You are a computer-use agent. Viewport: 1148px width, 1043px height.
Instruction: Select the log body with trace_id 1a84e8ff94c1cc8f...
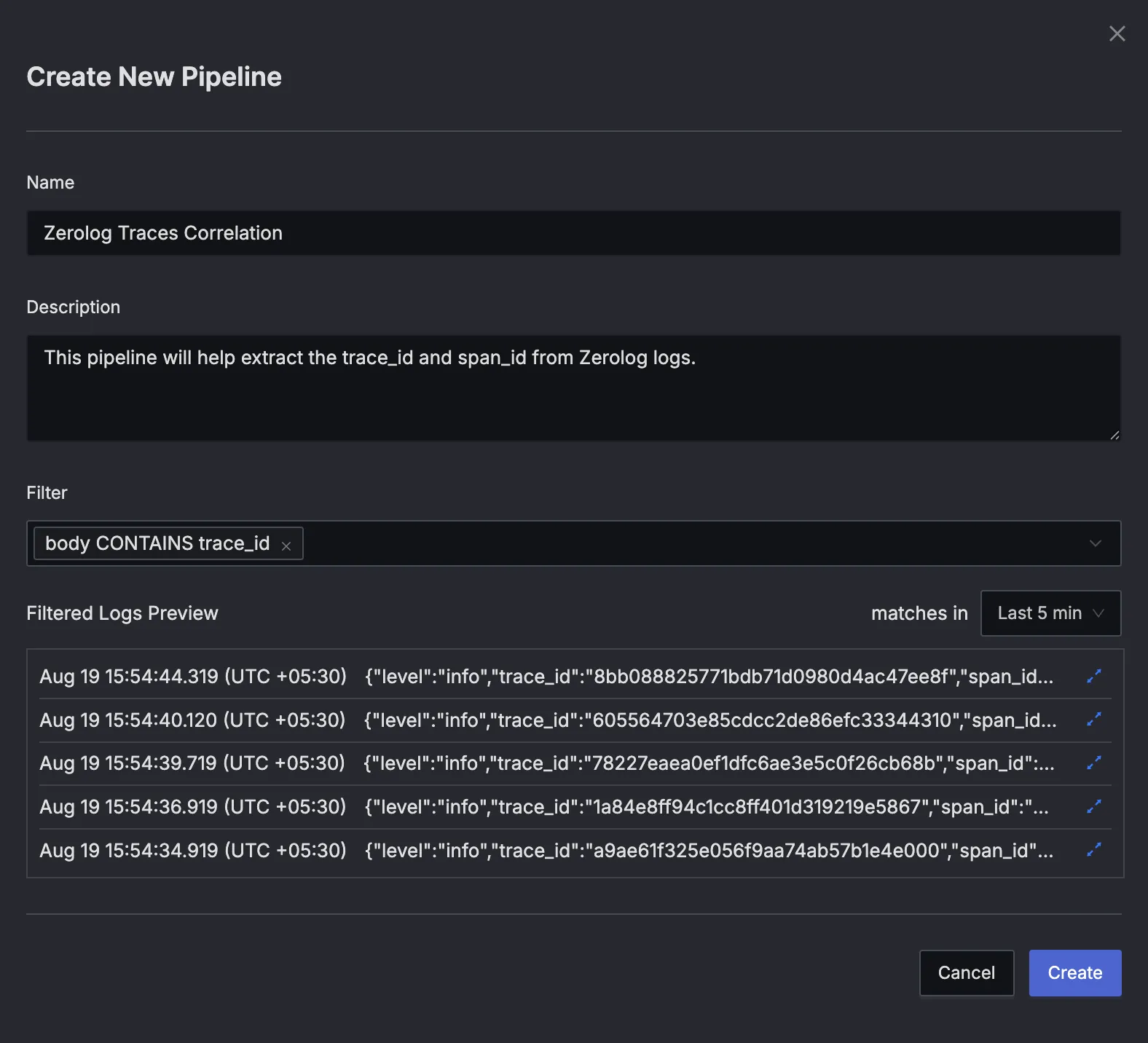(707, 807)
